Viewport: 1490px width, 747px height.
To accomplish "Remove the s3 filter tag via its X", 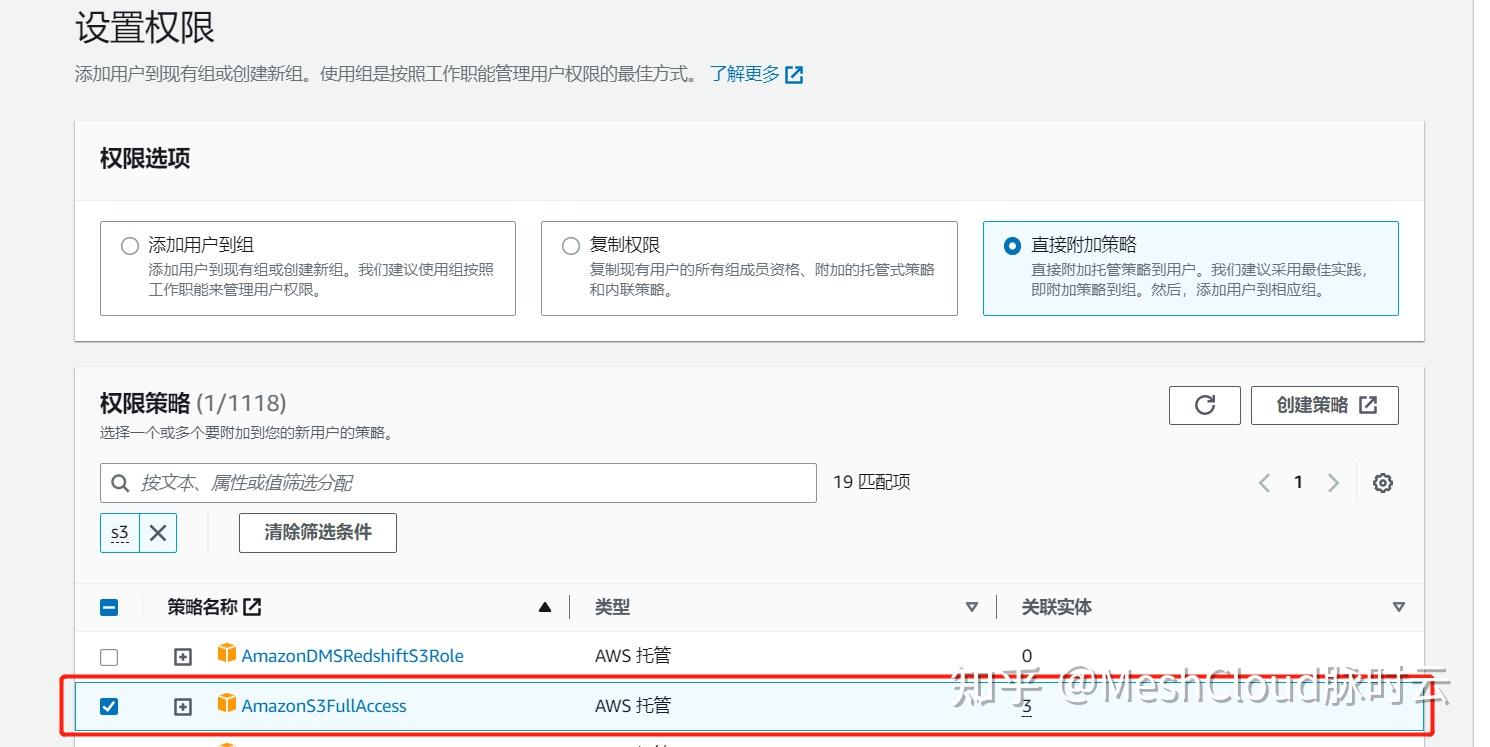I will pos(157,532).
